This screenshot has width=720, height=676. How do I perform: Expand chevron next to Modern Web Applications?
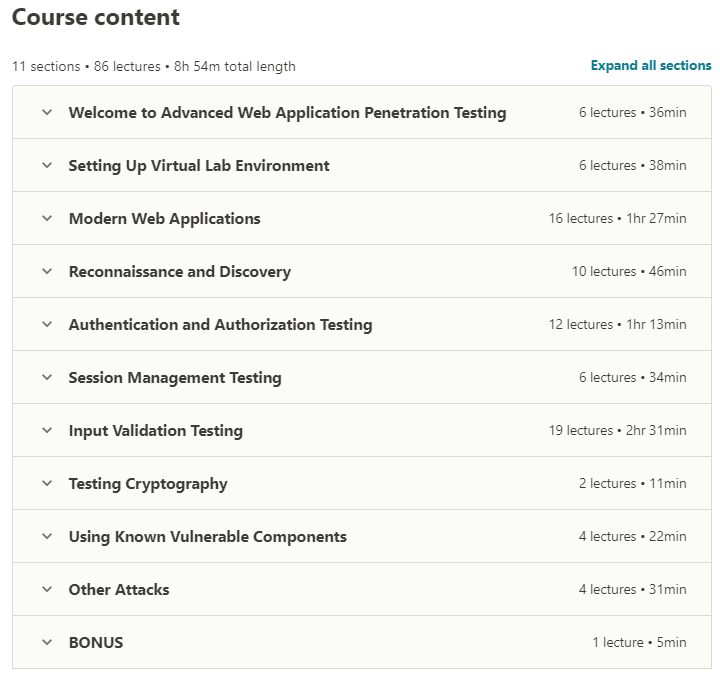[47, 219]
